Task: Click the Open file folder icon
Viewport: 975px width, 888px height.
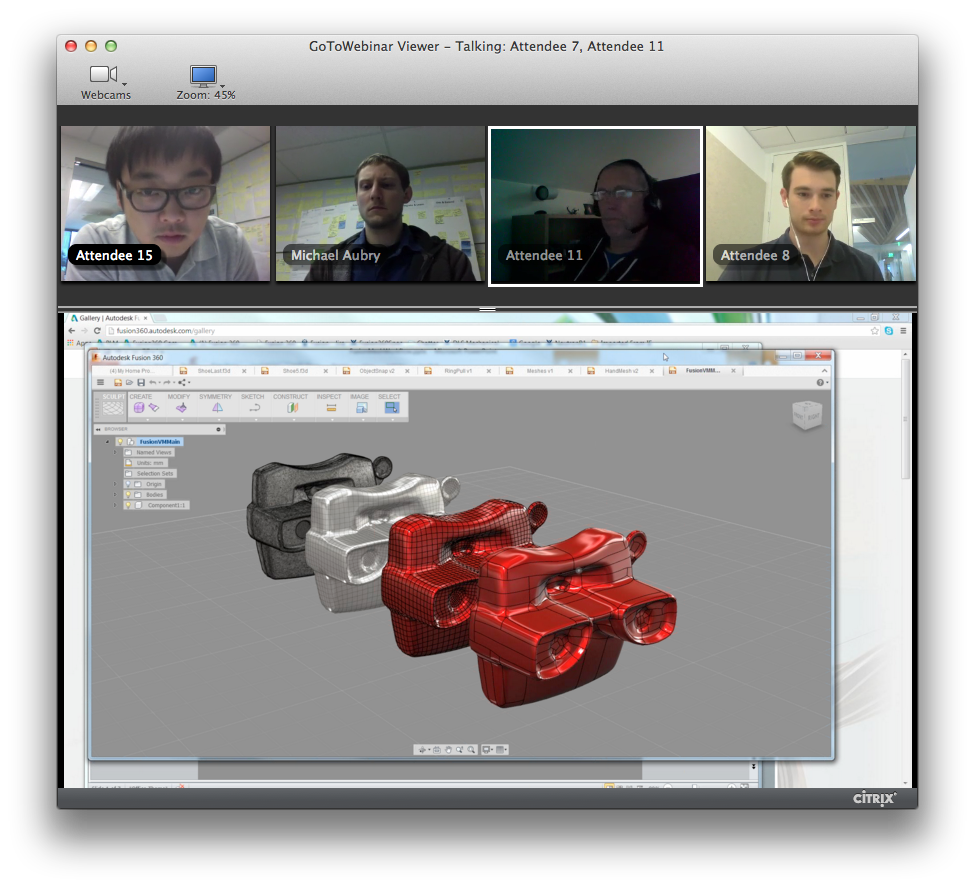Action: (129, 382)
